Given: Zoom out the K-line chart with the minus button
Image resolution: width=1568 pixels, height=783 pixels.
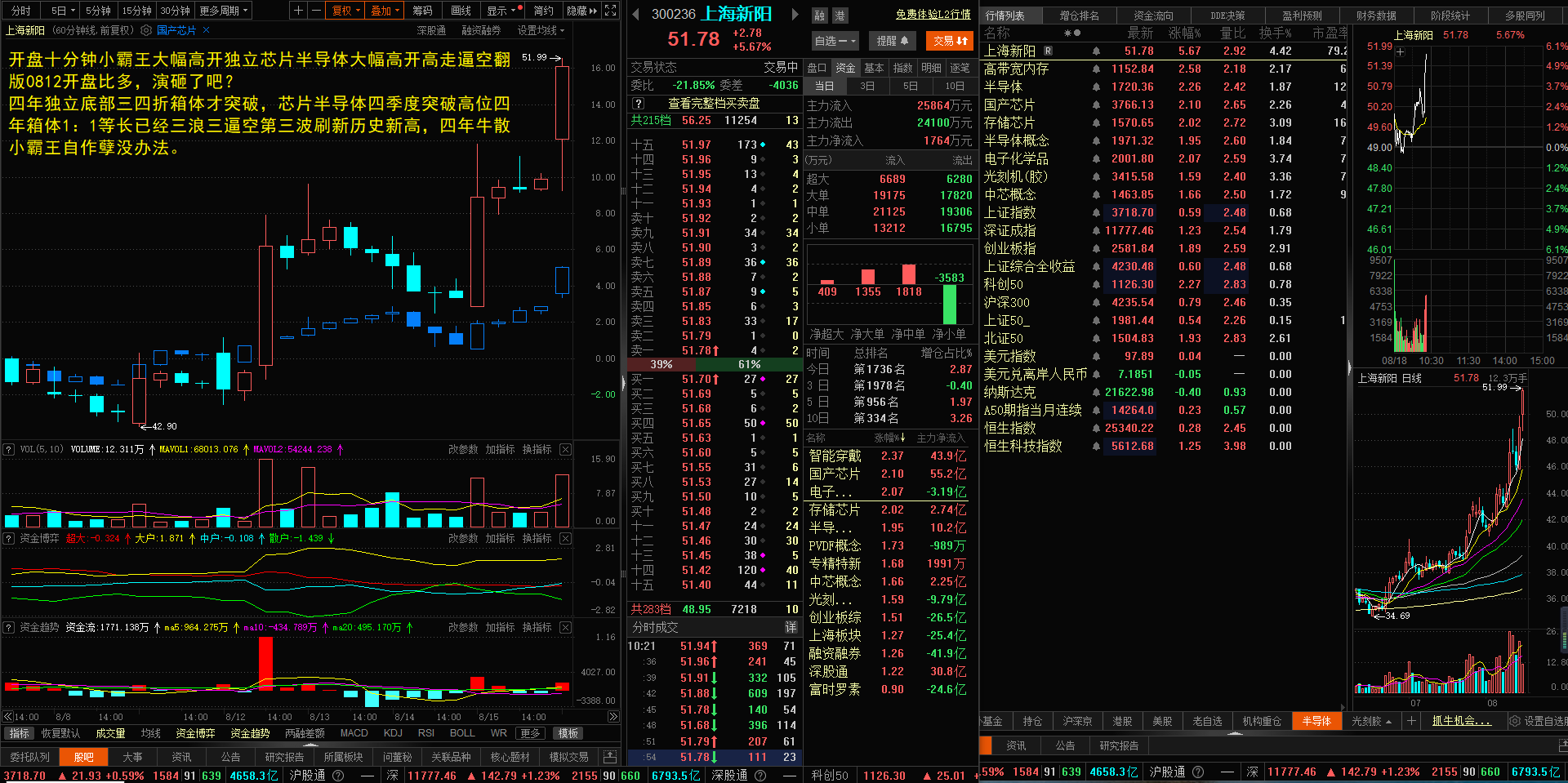Looking at the screenshot, I should click(x=314, y=11).
